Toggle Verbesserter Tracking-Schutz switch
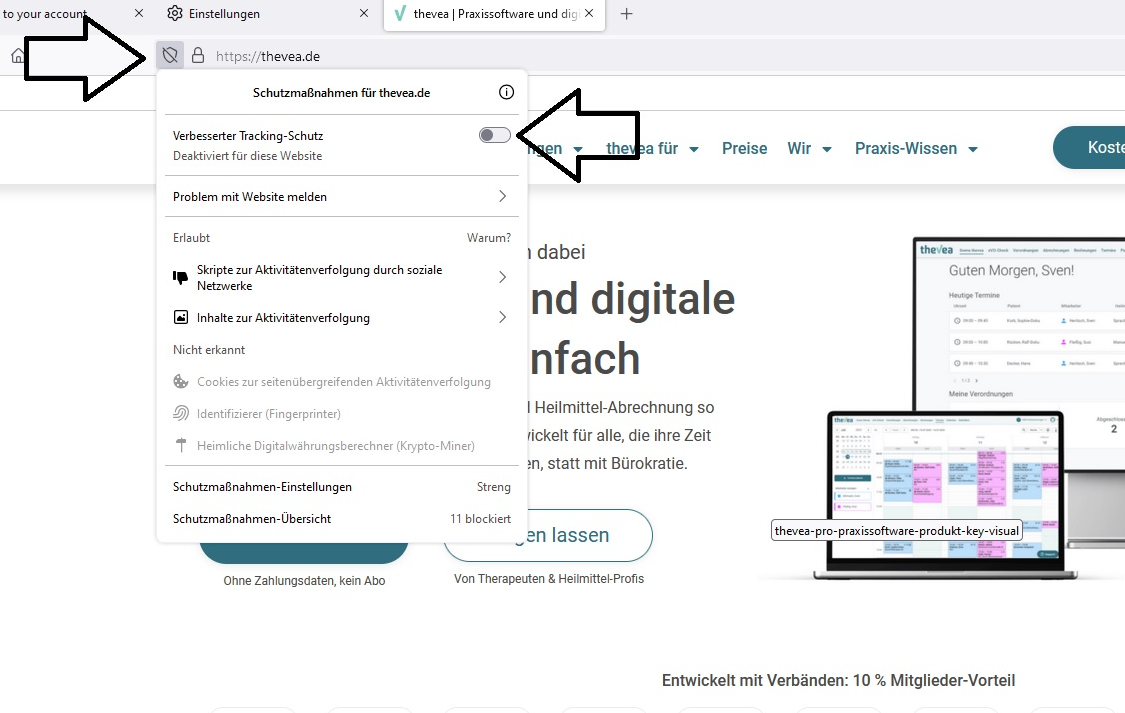This screenshot has width=1125, height=713. tap(495, 135)
